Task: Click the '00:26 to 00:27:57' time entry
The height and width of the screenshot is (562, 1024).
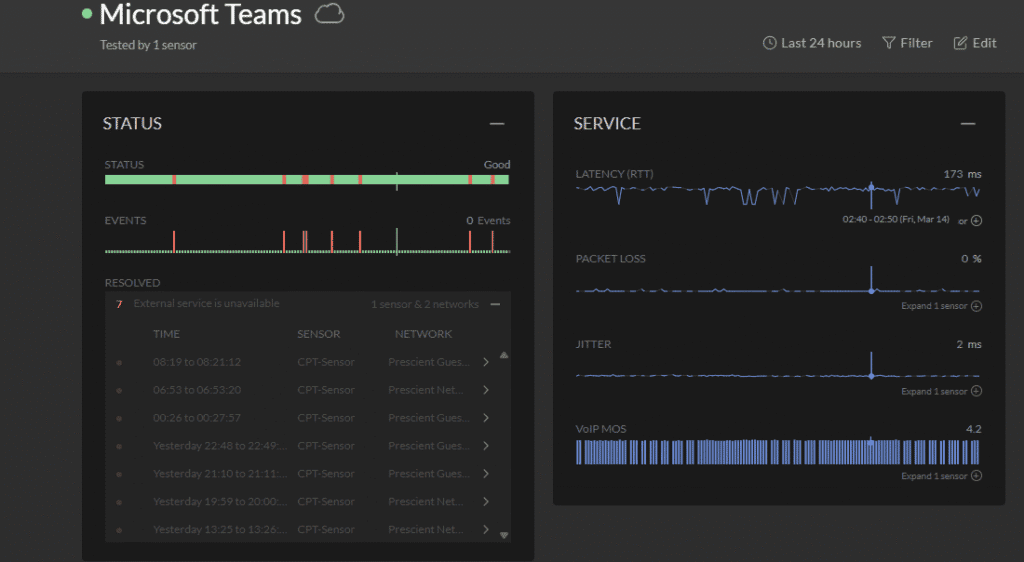Action: click(x=197, y=418)
